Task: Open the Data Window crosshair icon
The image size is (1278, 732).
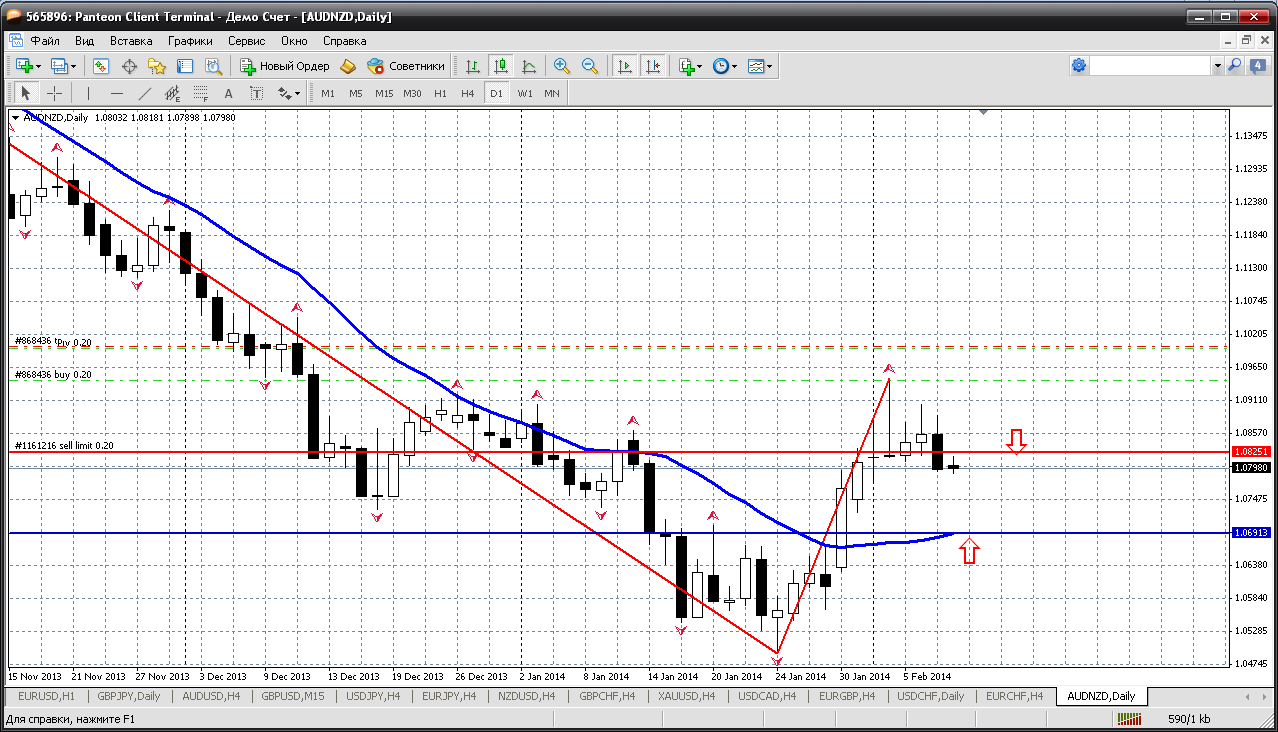Action: [x=129, y=66]
